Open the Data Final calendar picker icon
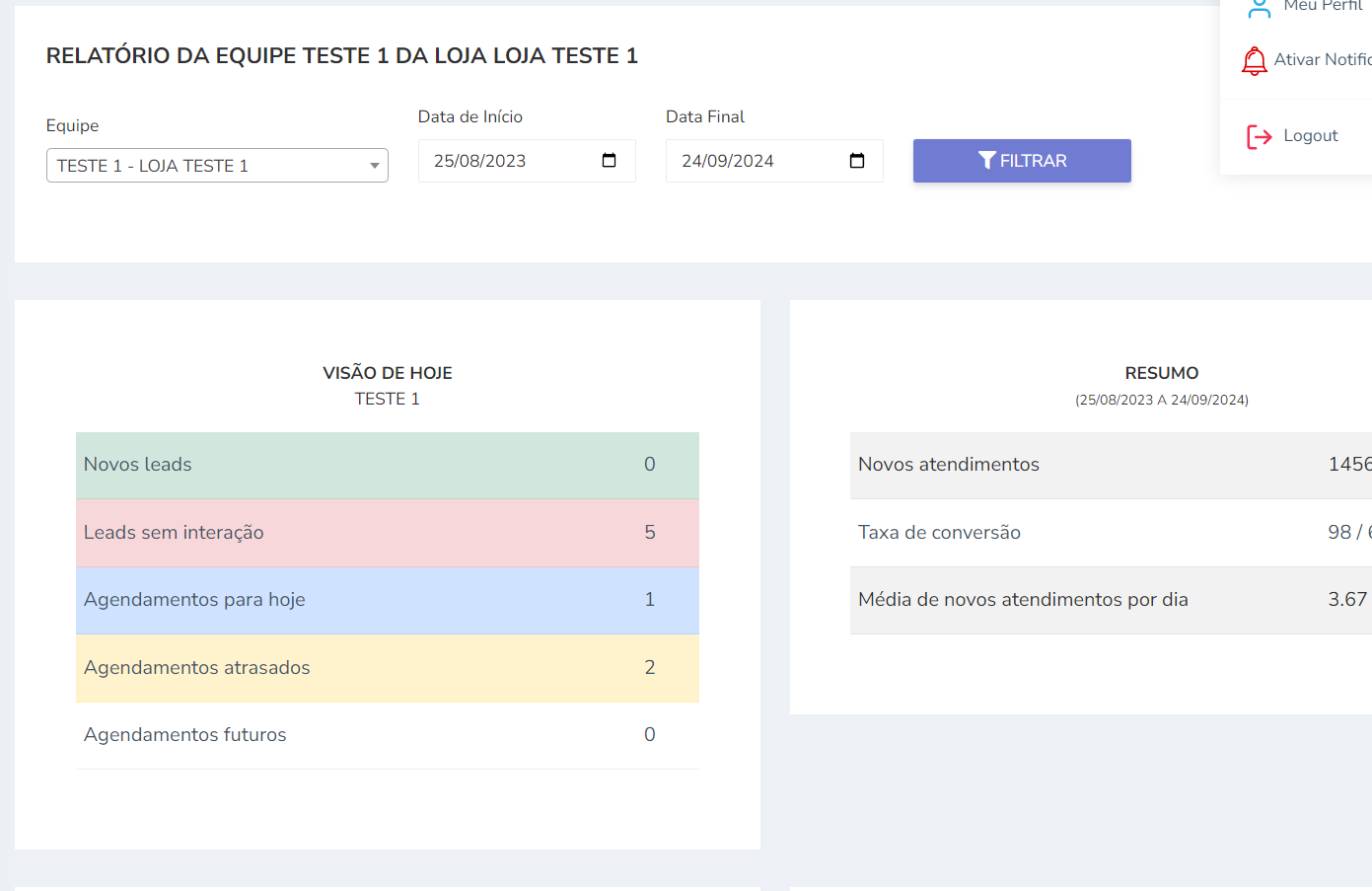Viewport: 1372px width, 891px height. pos(856,161)
